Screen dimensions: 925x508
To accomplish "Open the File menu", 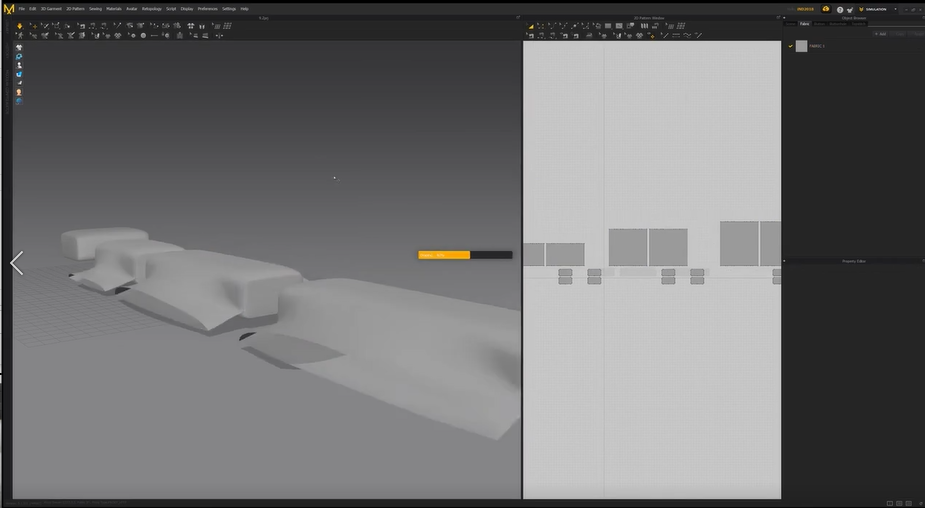I will coord(22,9).
